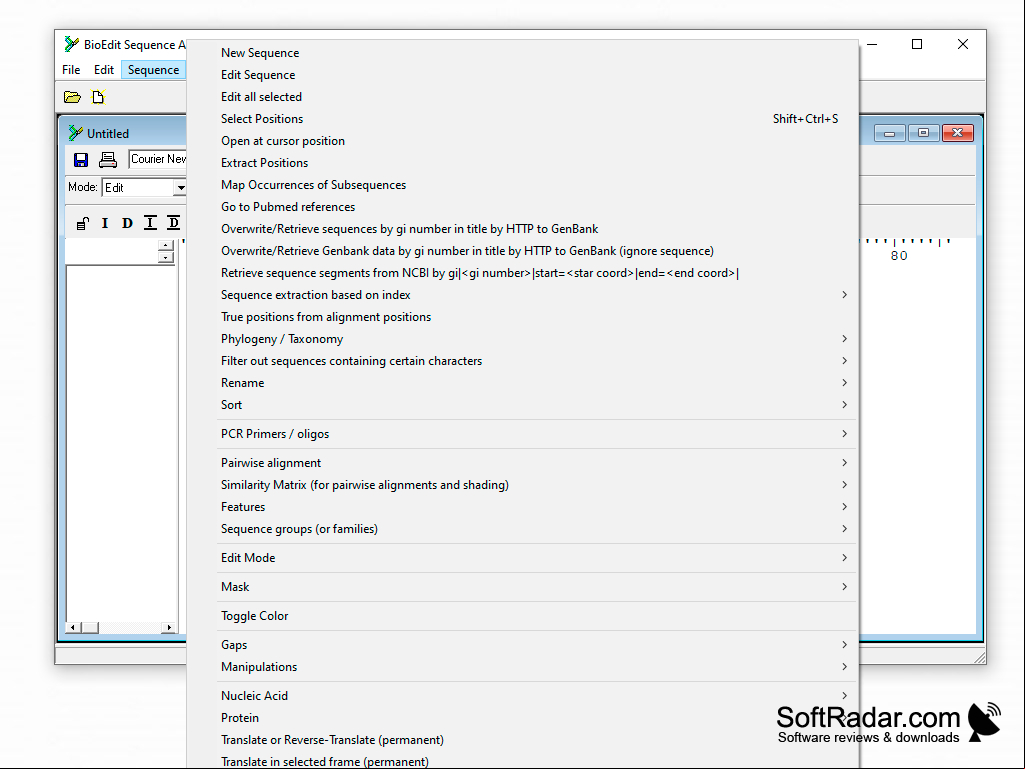
Task: Choose Overwrite/Retrieve Genbank data (ignore sequence)
Action: pyautogui.click(x=522, y=251)
